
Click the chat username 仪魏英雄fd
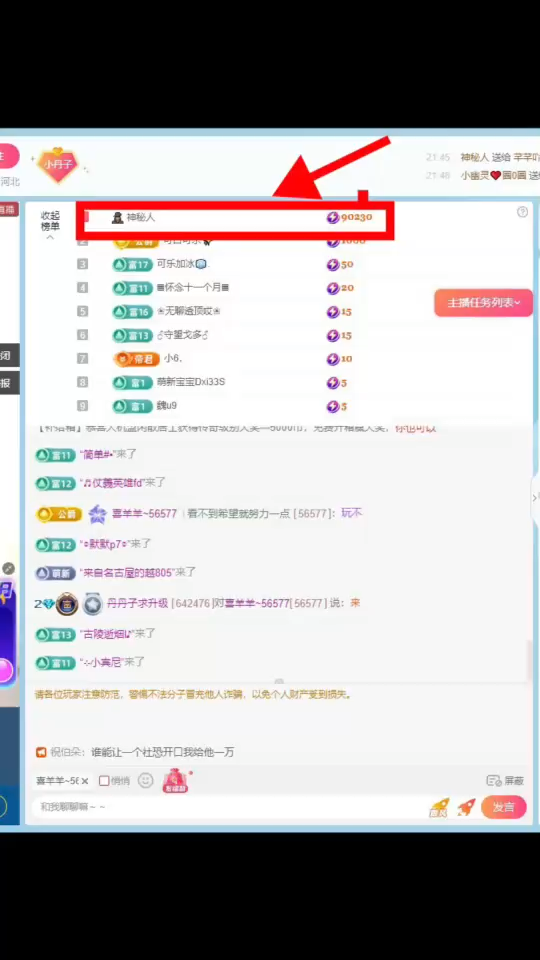113,482
